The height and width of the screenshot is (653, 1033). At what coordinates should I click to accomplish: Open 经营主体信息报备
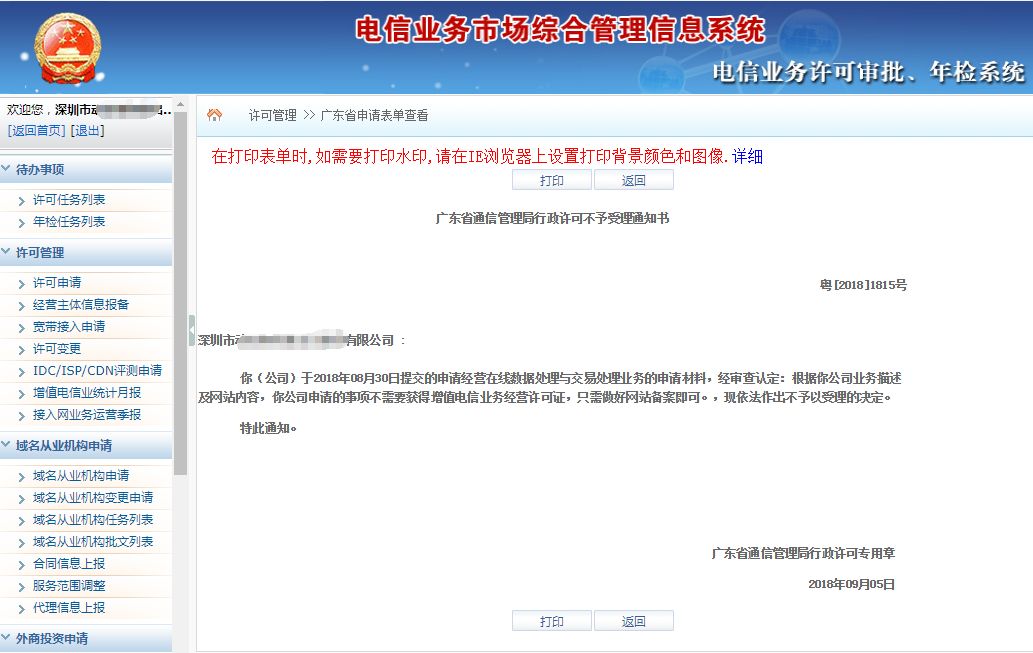[81, 304]
